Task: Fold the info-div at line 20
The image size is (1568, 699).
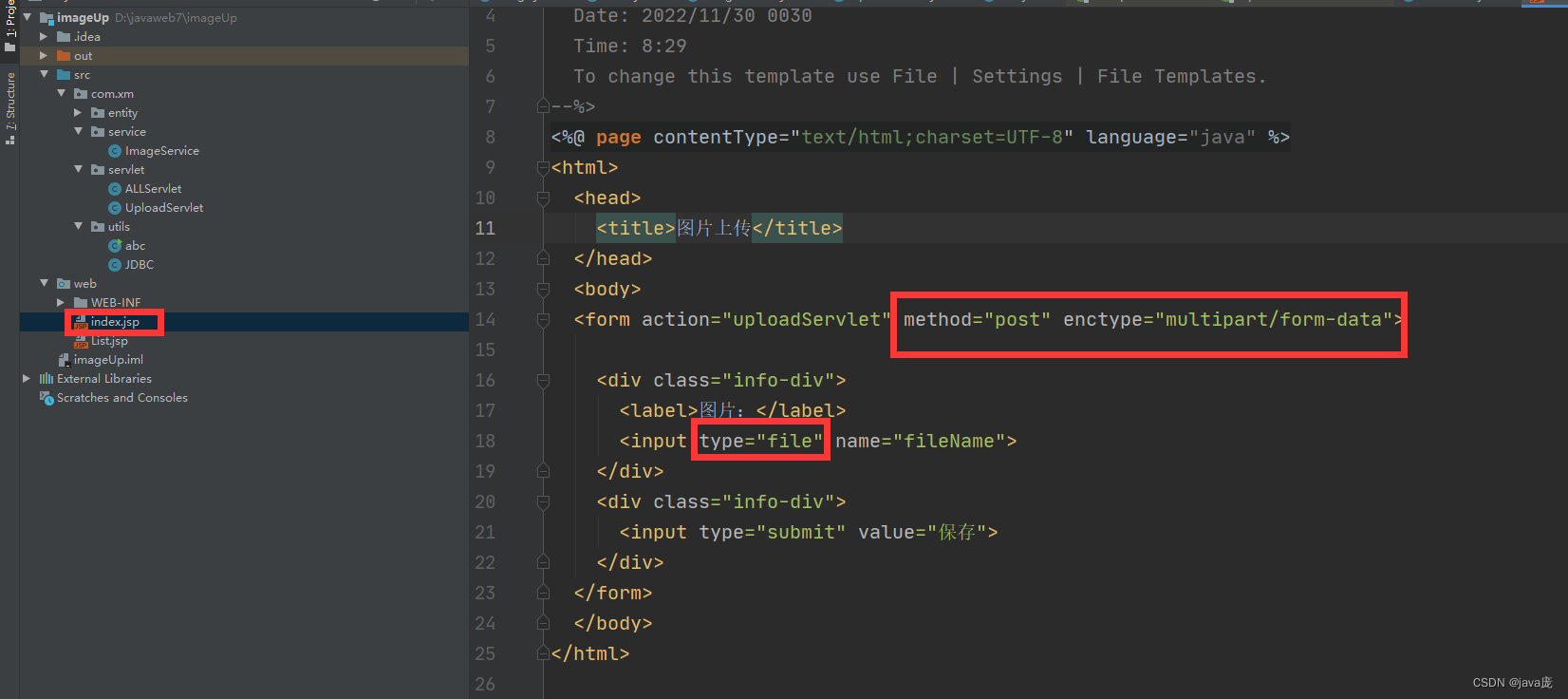Action: [543, 502]
